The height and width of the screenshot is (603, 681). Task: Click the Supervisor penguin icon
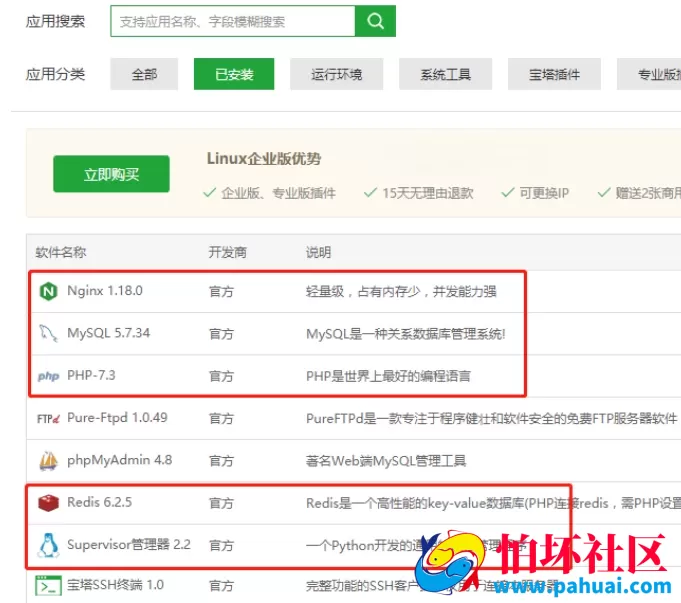pos(48,545)
